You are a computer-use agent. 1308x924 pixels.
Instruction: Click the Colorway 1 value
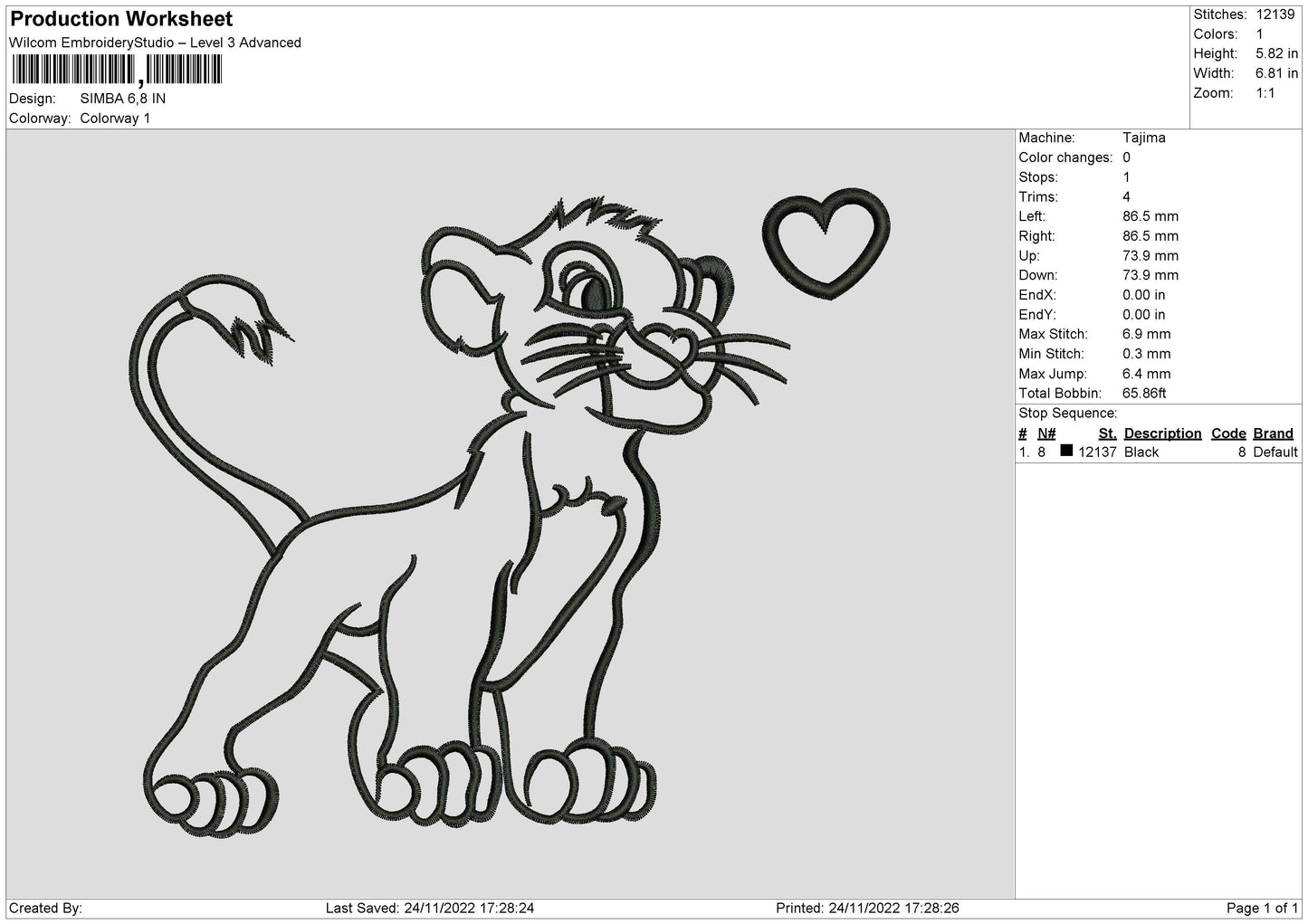pos(116,119)
